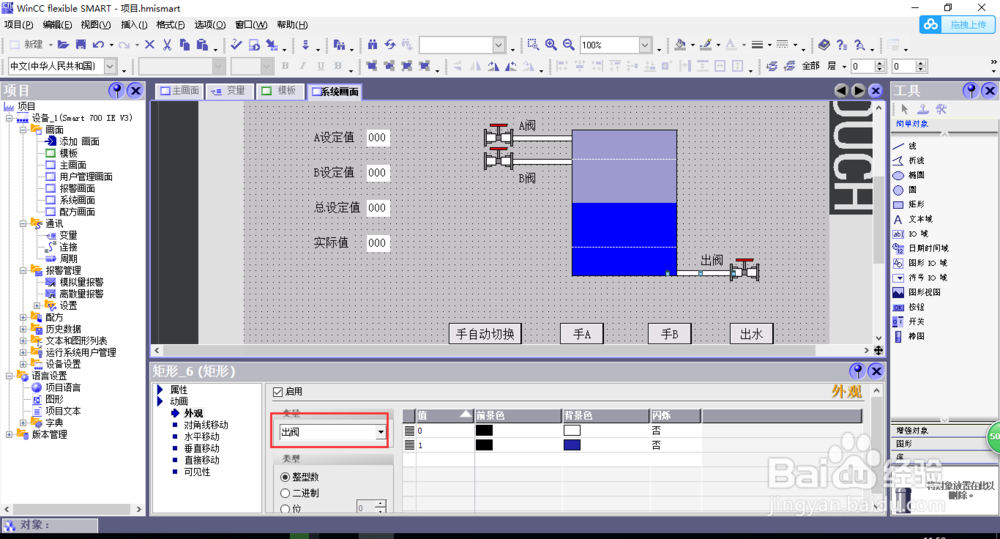
Task: Click the 手B button on canvas
Action: [669, 334]
